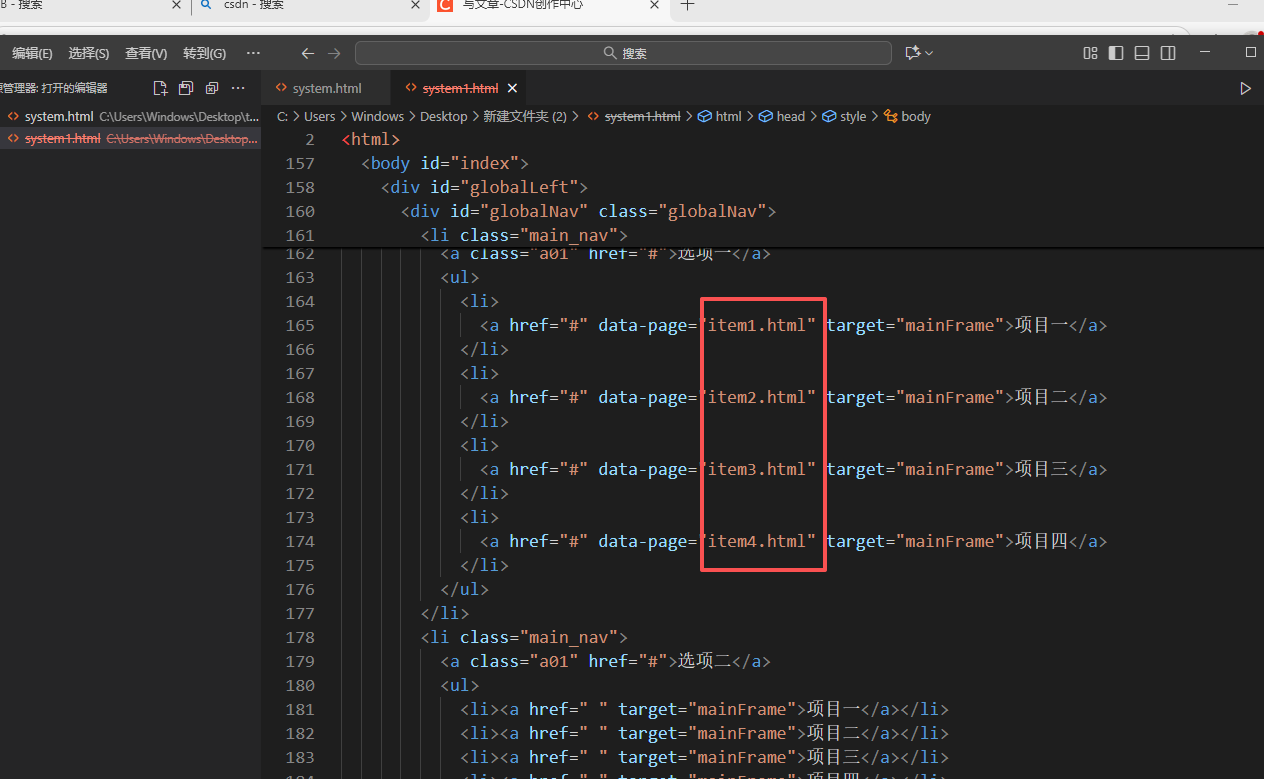This screenshot has height=779, width=1264.
Task: Open the 查看(V) menu
Action: [146, 53]
